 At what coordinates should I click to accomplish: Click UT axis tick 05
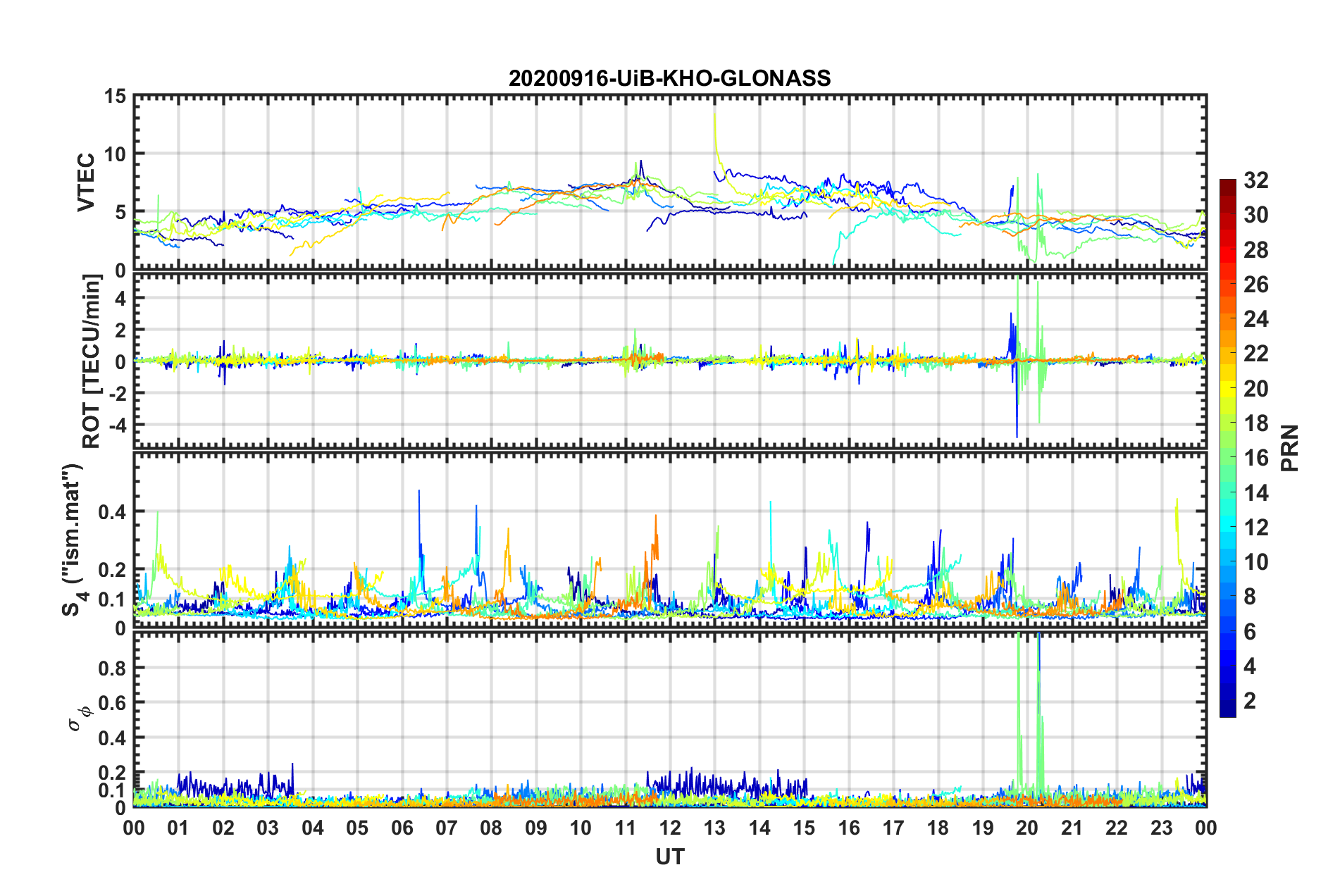[357, 828]
